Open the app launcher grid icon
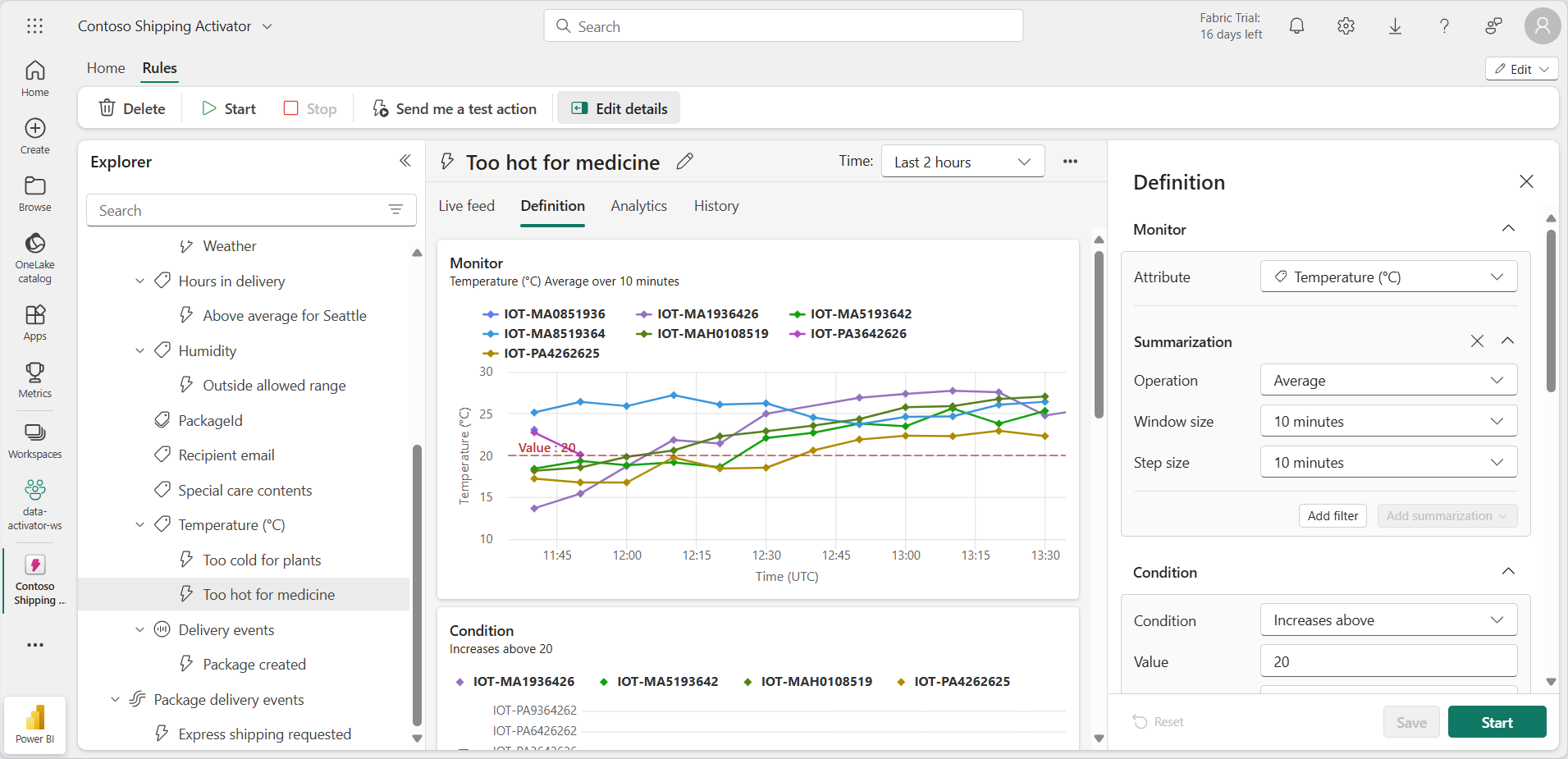This screenshot has width=1568, height=759. [x=34, y=26]
